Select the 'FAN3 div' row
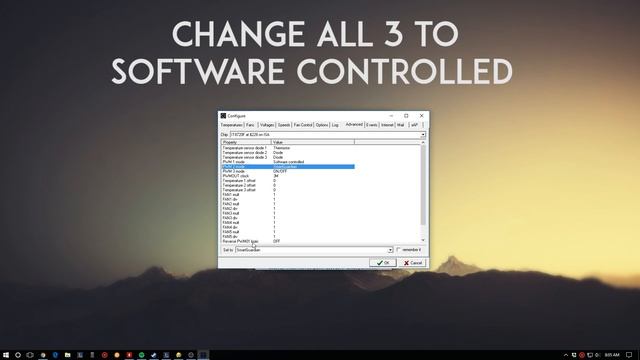The width and height of the screenshot is (640, 360). (288, 218)
